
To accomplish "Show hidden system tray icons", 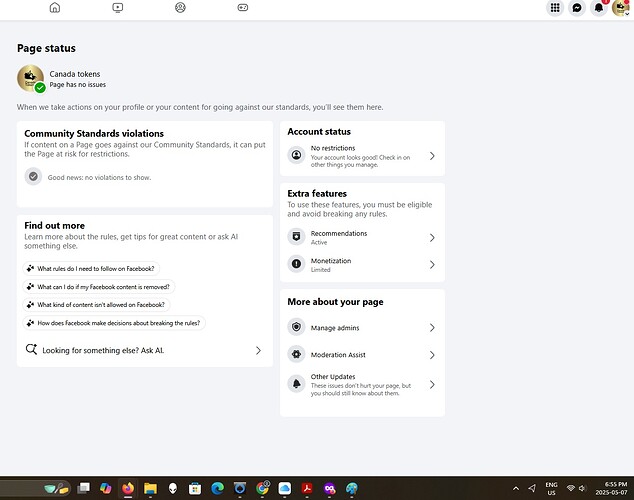I will click(x=516, y=488).
